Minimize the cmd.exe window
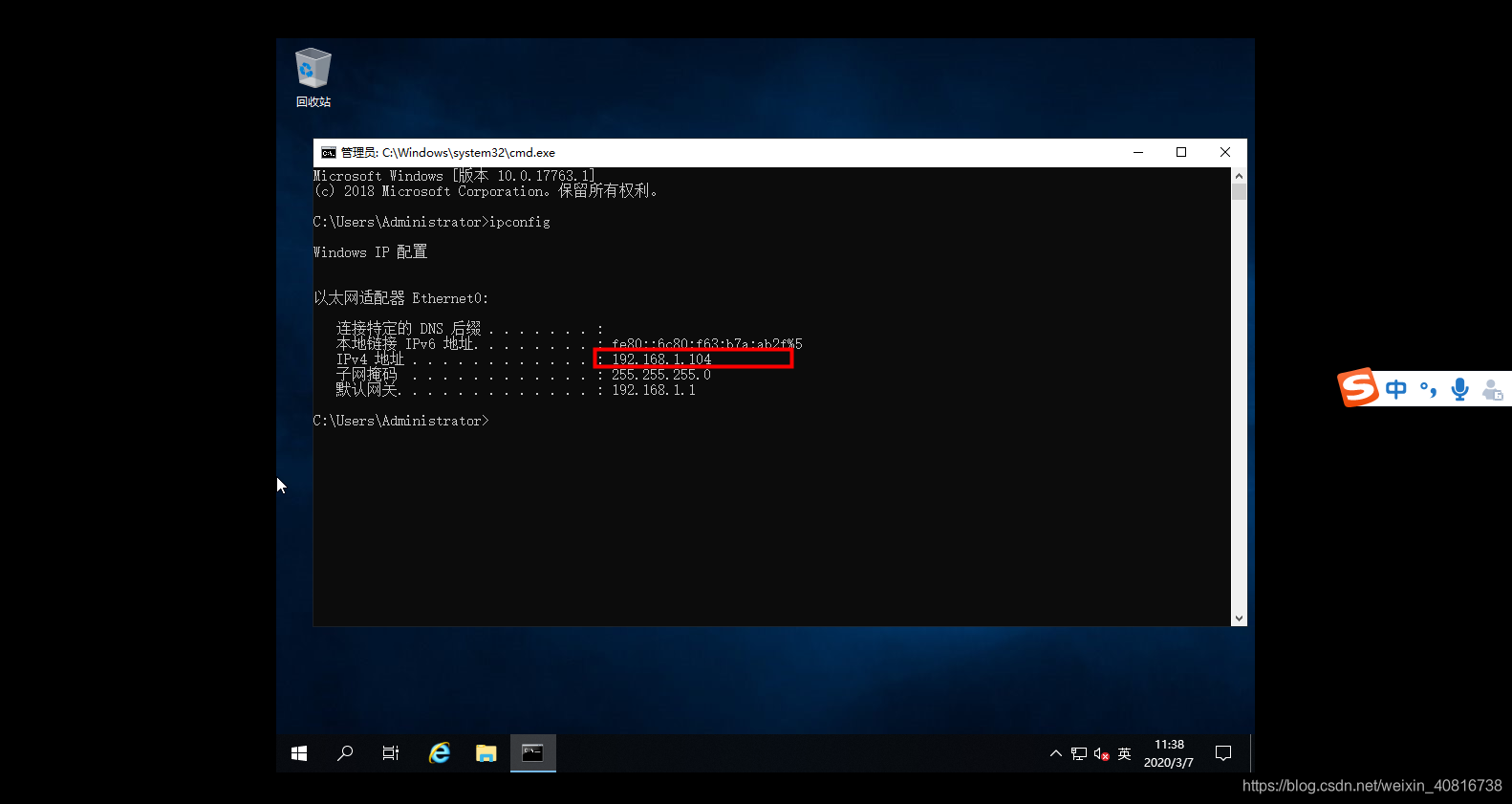The width and height of the screenshot is (1512, 804). coord(1138,152)
